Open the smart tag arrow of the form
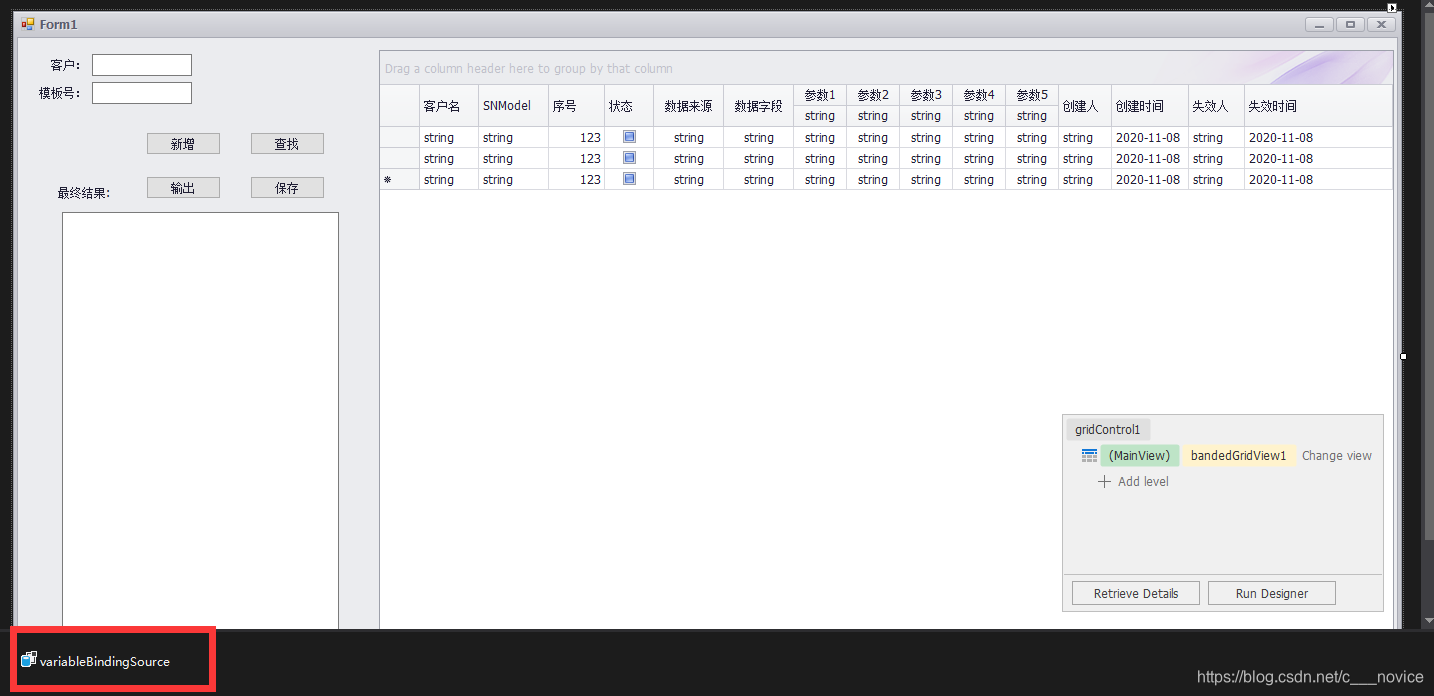This screenshot has width=1434, height=696. pos(1392,7)
